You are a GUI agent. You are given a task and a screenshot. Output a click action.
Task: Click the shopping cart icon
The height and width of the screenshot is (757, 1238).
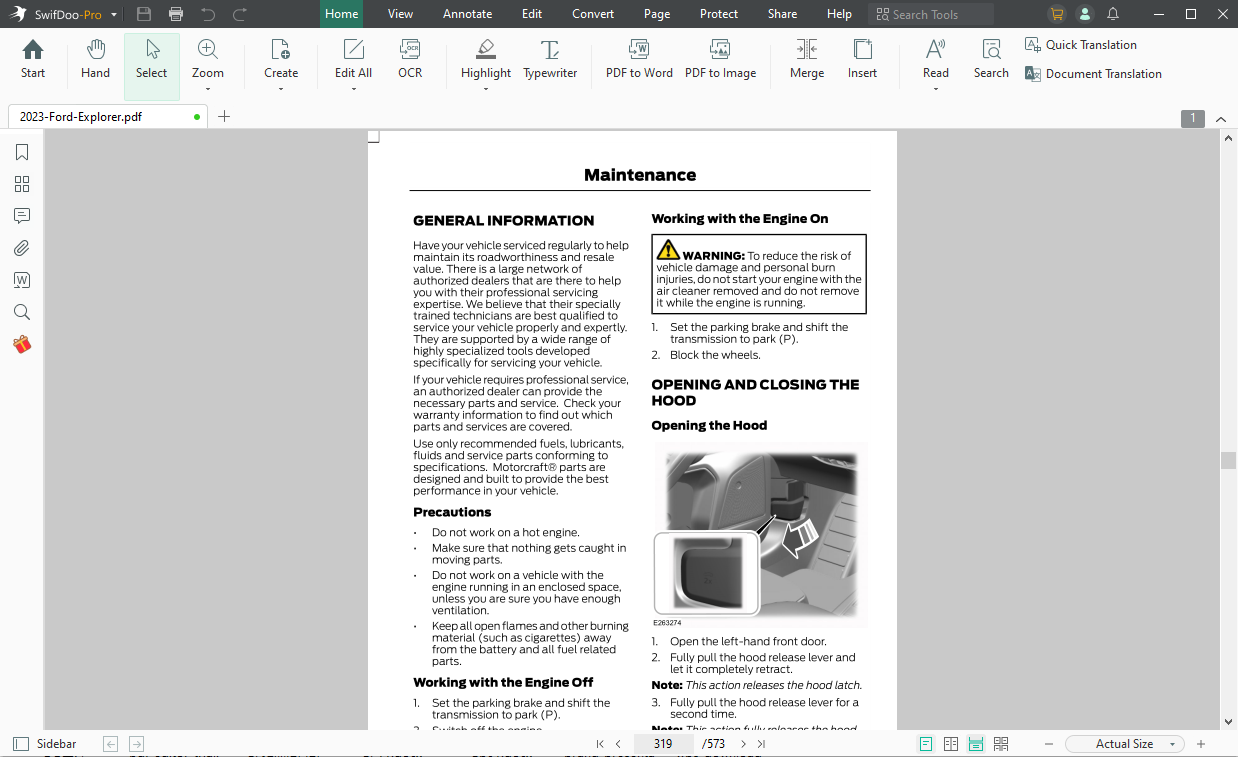coord(1057,14)
